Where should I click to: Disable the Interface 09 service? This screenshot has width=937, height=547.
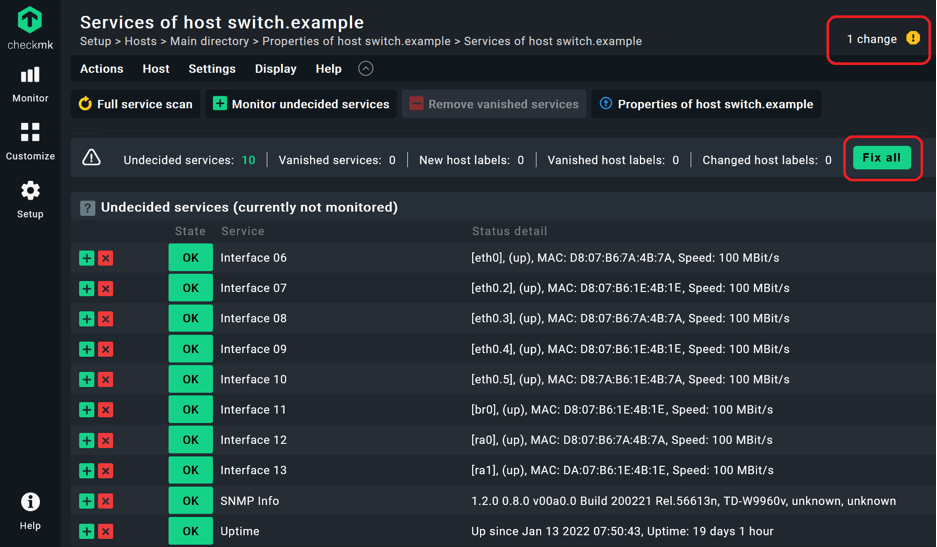106,349
